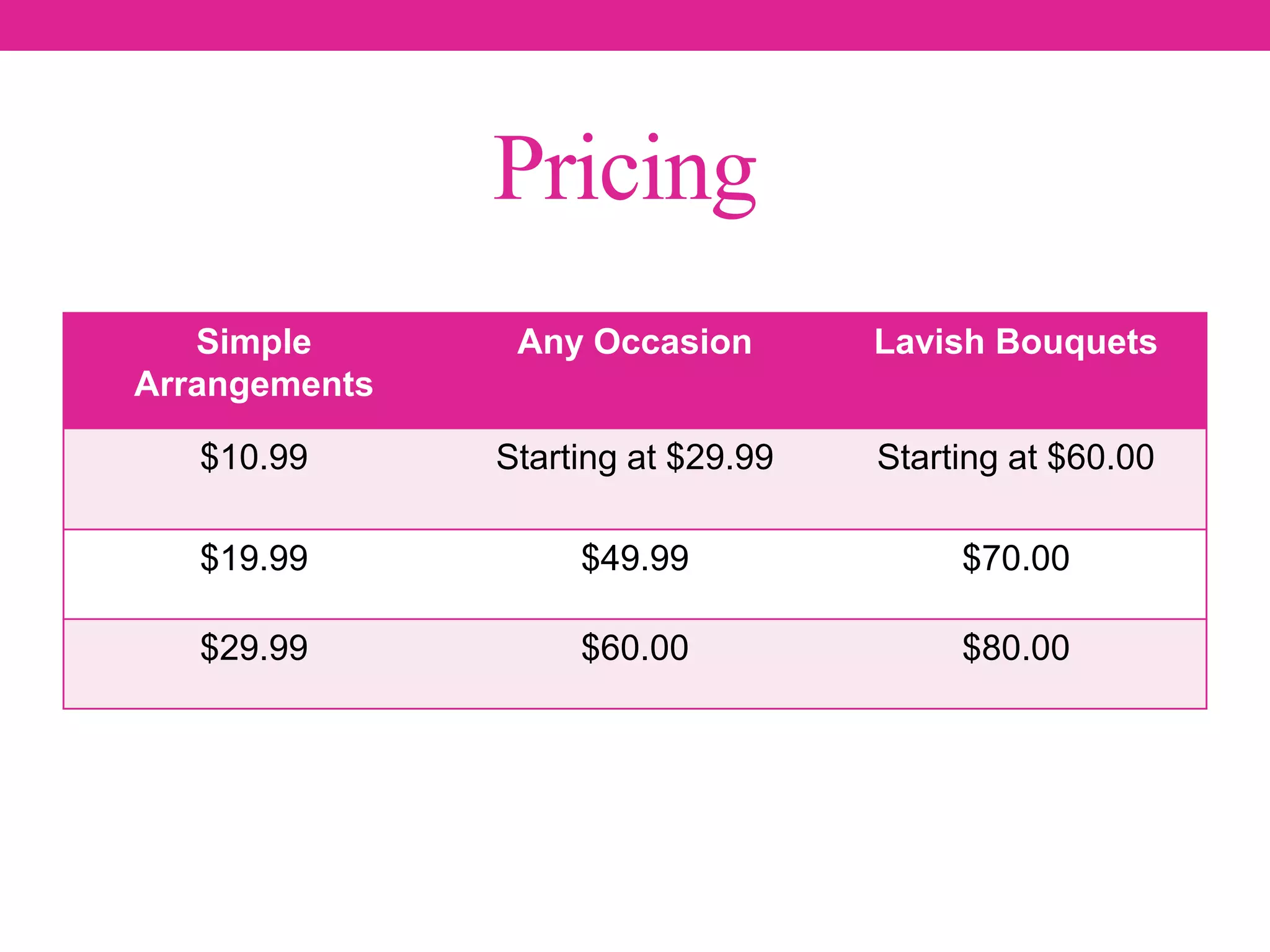Select the $49.99 price cell
The height and width of the screenshot is (952, 1270).
click(634, 558)
